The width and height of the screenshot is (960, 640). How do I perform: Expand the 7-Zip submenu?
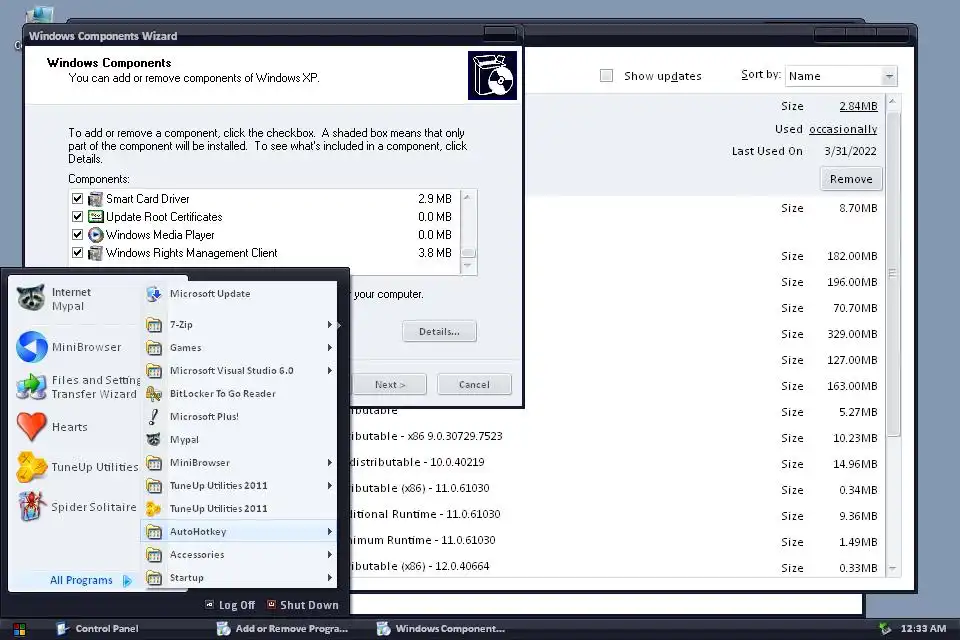point(329,325)
